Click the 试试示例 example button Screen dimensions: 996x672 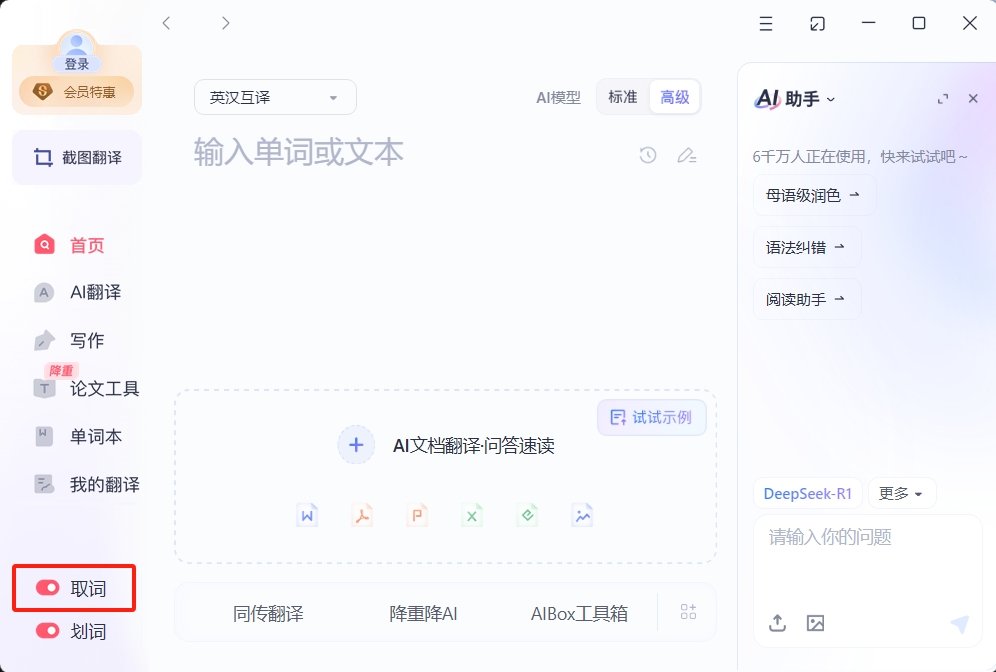[x=651, y=417]
